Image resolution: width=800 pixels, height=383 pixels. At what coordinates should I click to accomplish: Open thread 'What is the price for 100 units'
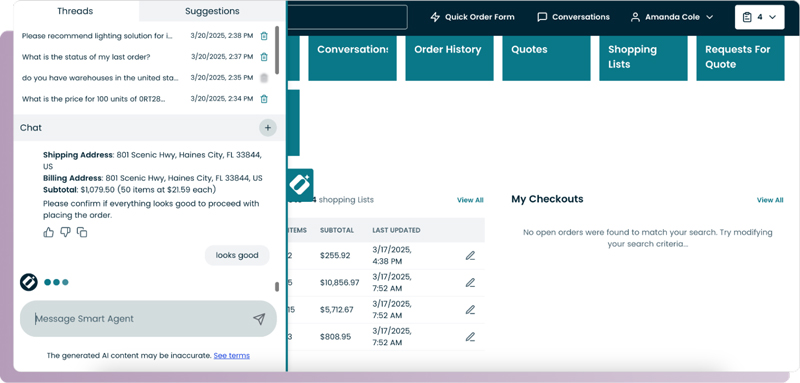click(x=93, y=99)
